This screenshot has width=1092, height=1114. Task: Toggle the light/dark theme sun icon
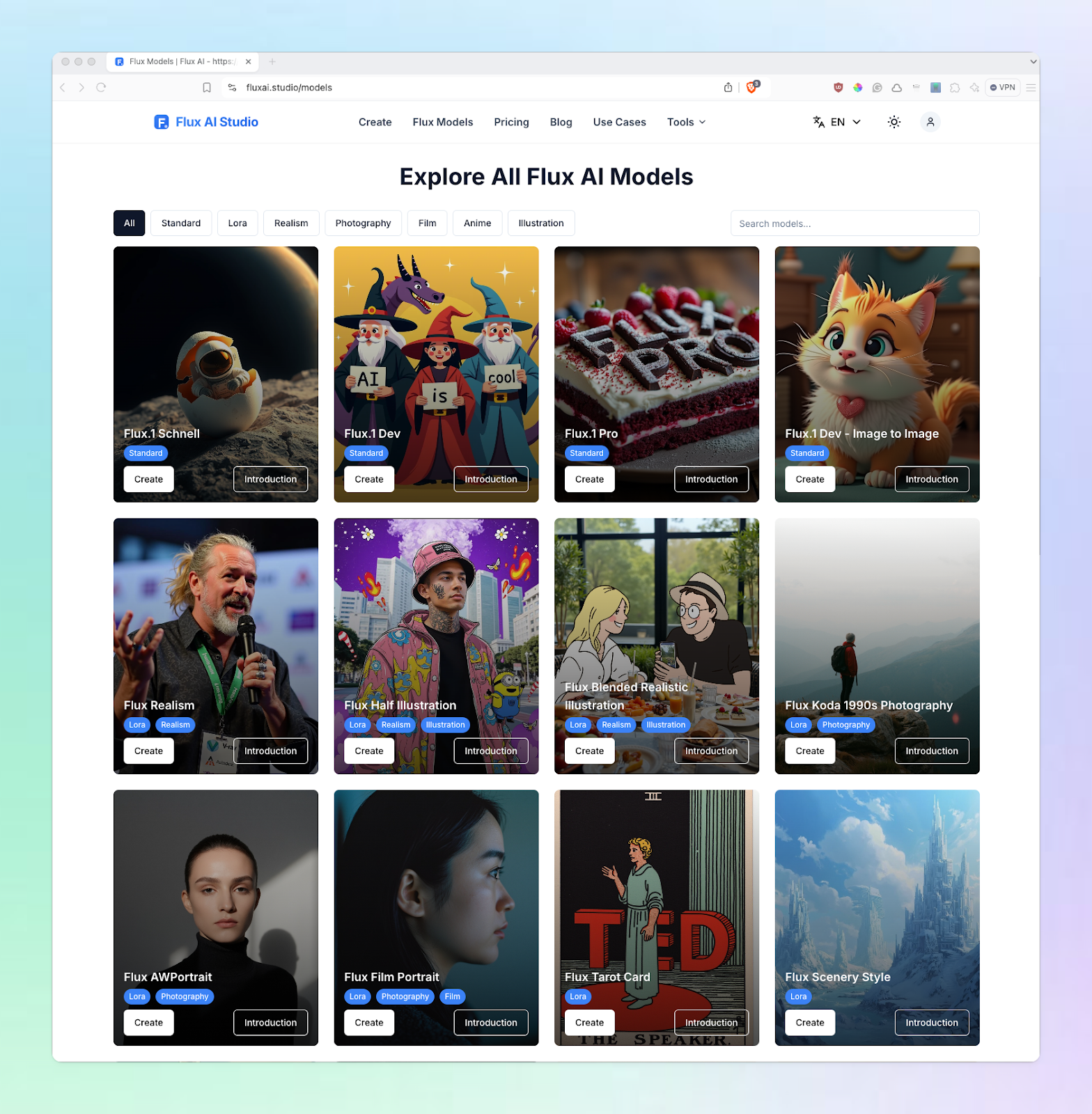[x=894, y=122]
